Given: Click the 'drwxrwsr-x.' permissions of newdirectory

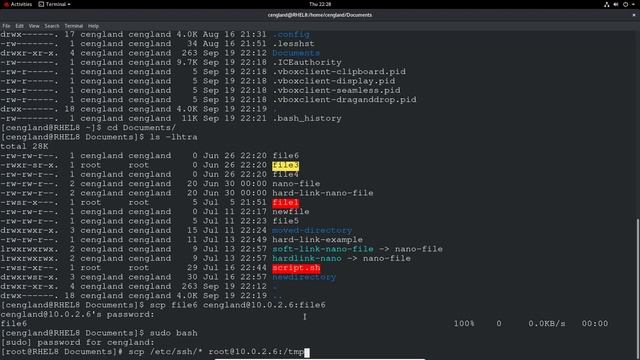Looking at the screenshot, I should (29, 277).
